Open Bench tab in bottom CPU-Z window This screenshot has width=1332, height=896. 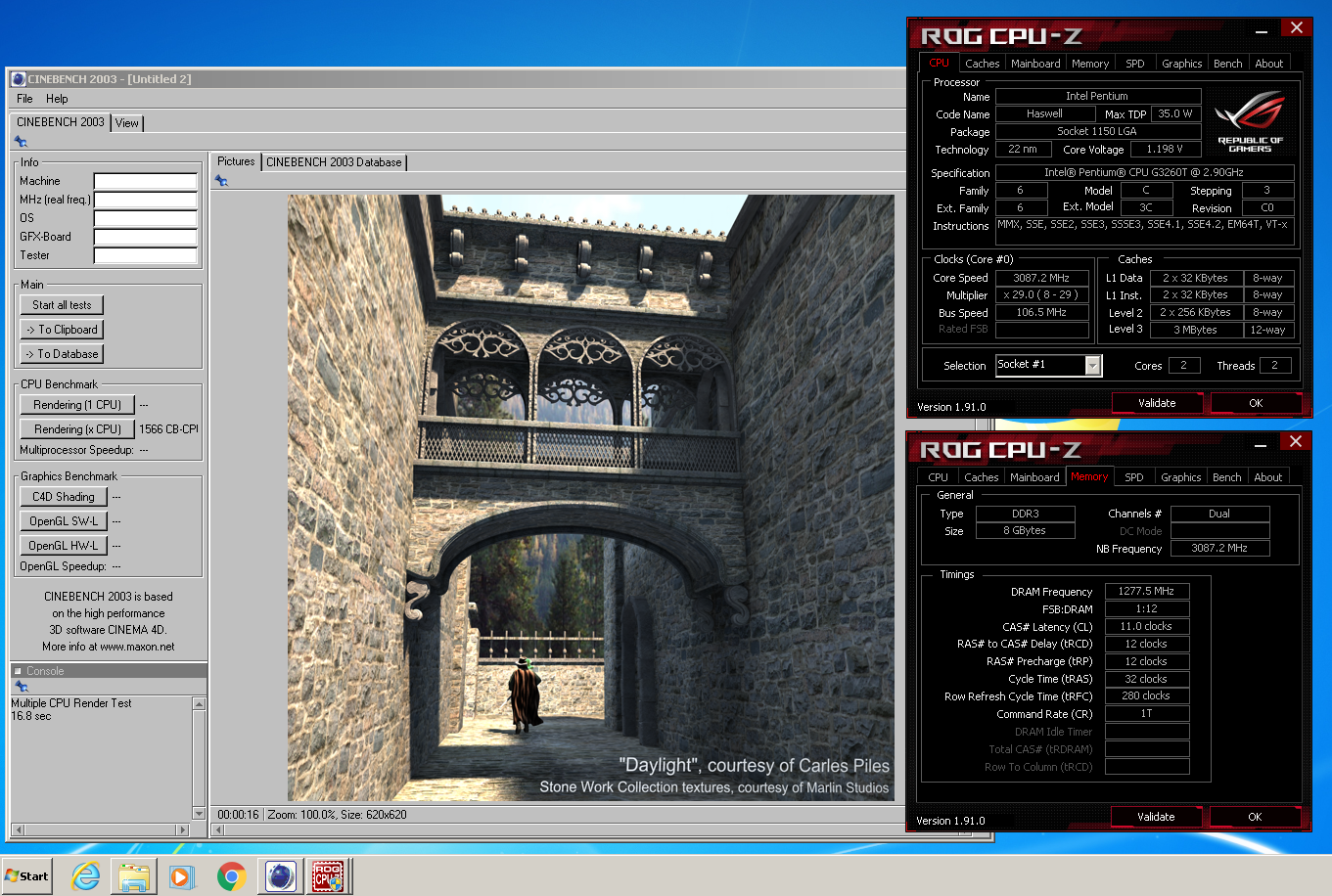[1227, 477]
